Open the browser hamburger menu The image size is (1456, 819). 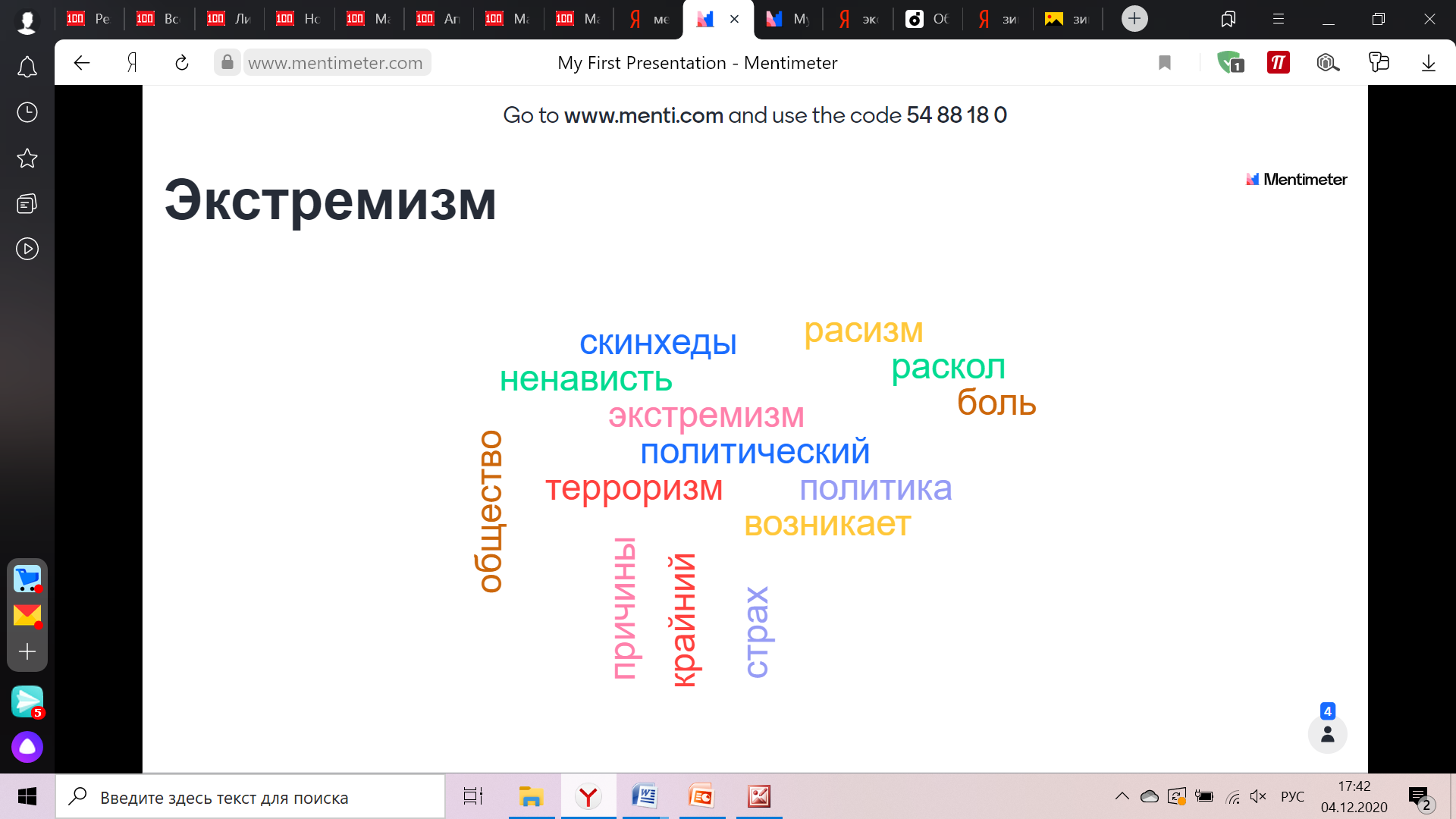[1278, 19]
